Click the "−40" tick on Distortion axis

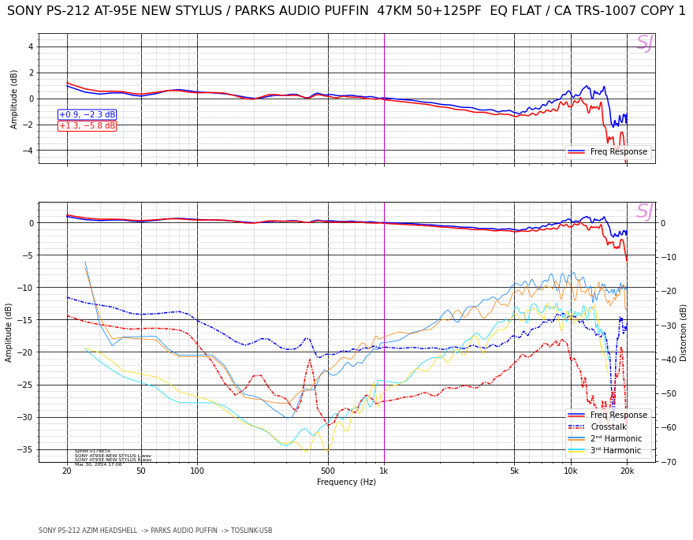[x=668, y=359]
